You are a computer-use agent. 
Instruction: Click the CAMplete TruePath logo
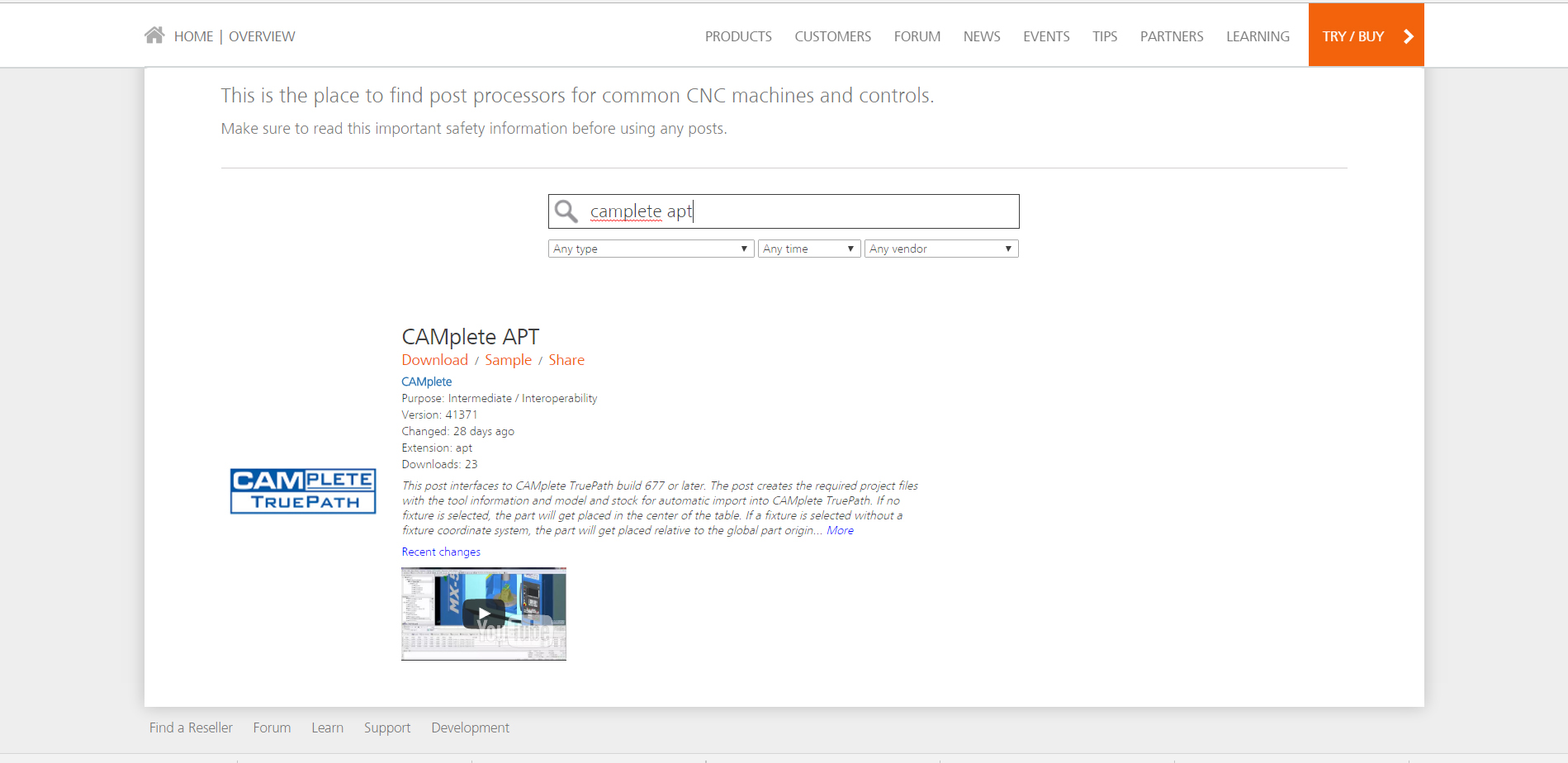(303, 491)
